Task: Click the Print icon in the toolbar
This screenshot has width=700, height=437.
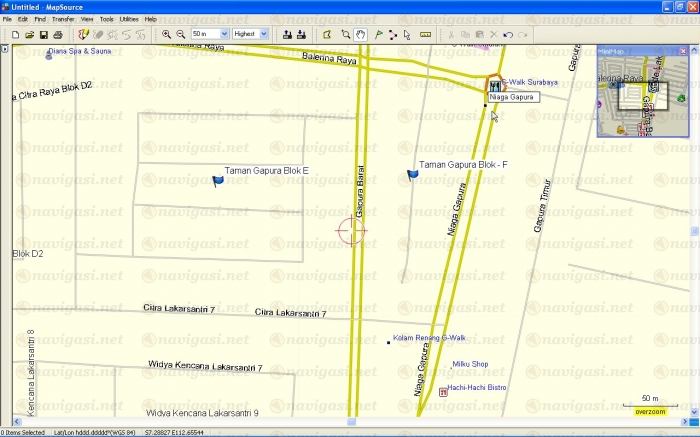Action: tap(57, 34)
